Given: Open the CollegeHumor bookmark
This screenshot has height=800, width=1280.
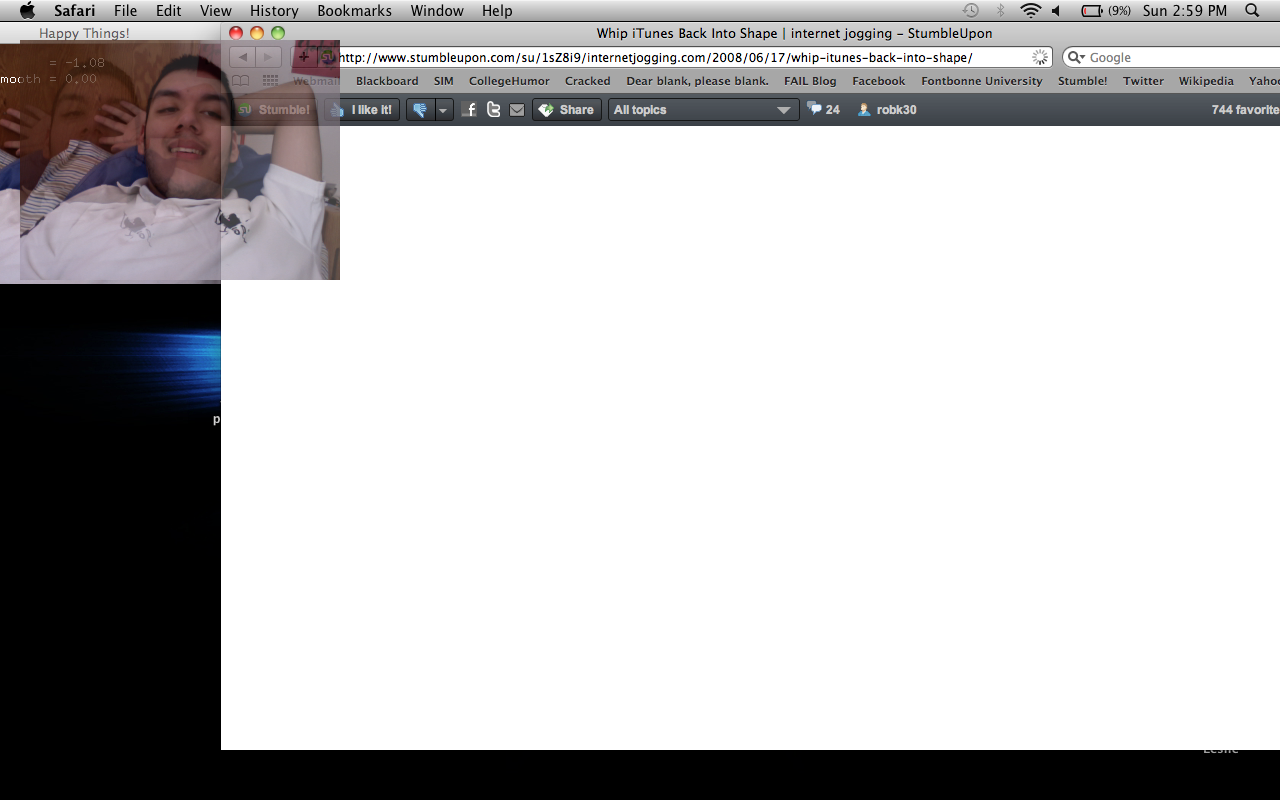Looking at the screenshot, I should [x=509, y=81].
